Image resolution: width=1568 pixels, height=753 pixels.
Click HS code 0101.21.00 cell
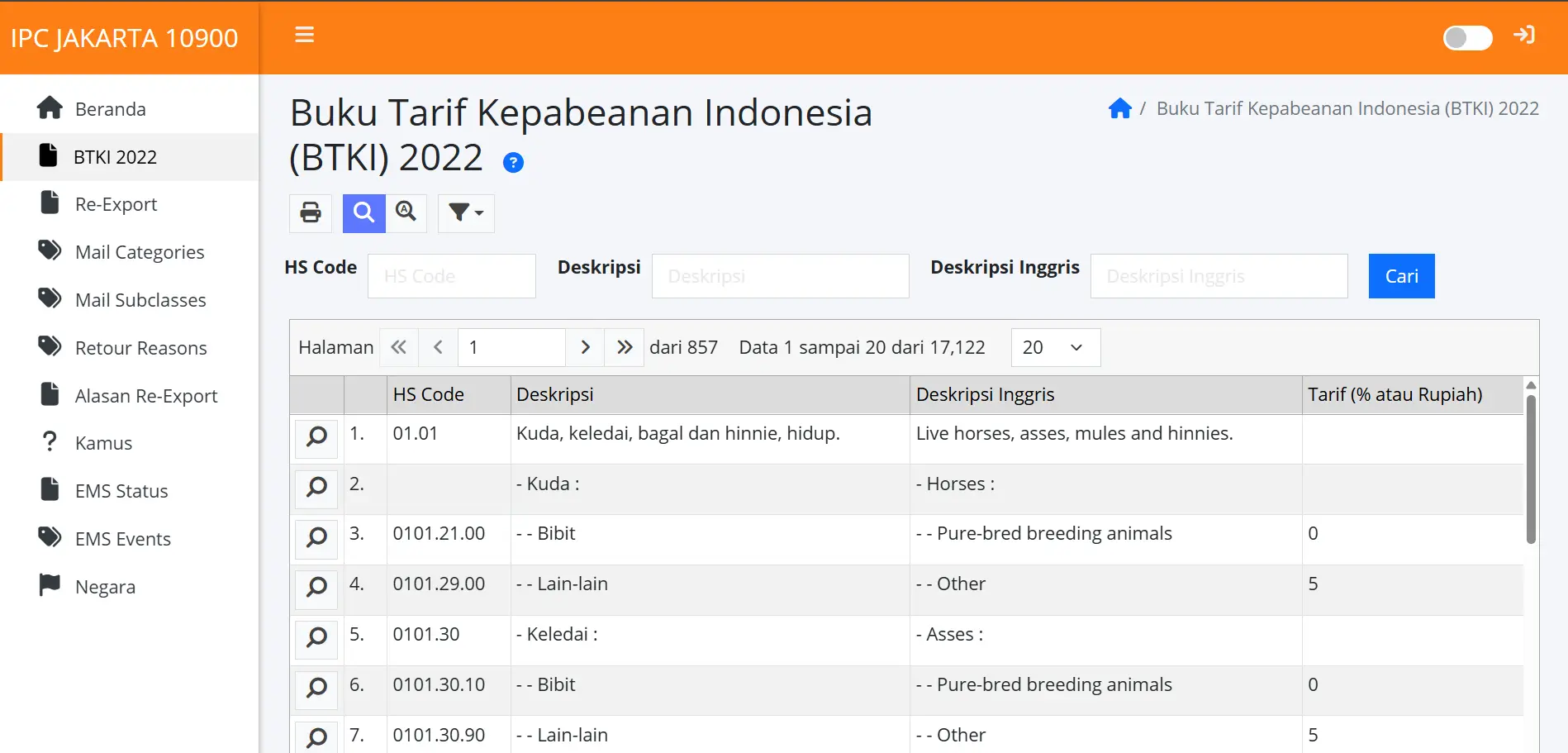449,540
